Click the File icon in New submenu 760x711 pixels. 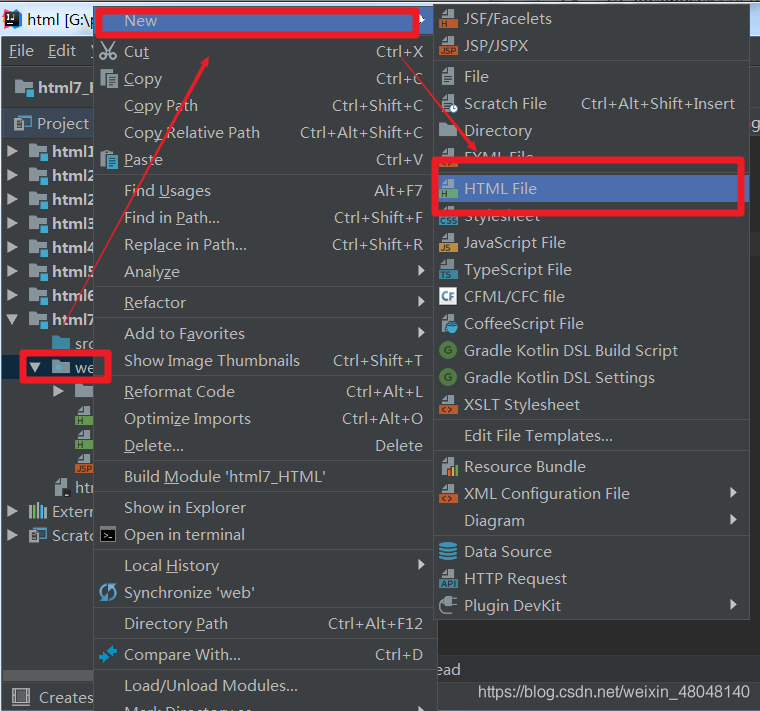click(448, 77)
